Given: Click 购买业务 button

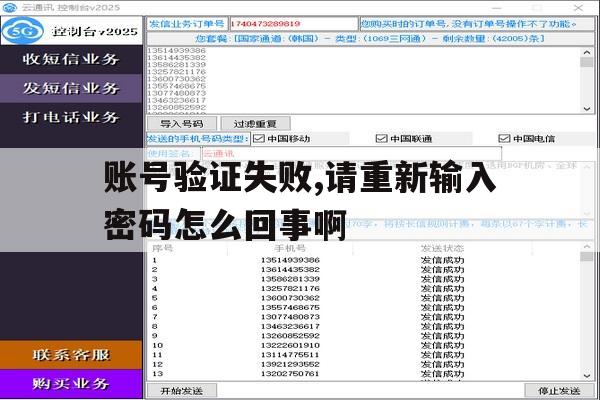Looking at the screenshot, I should click(x=71, y=384).
